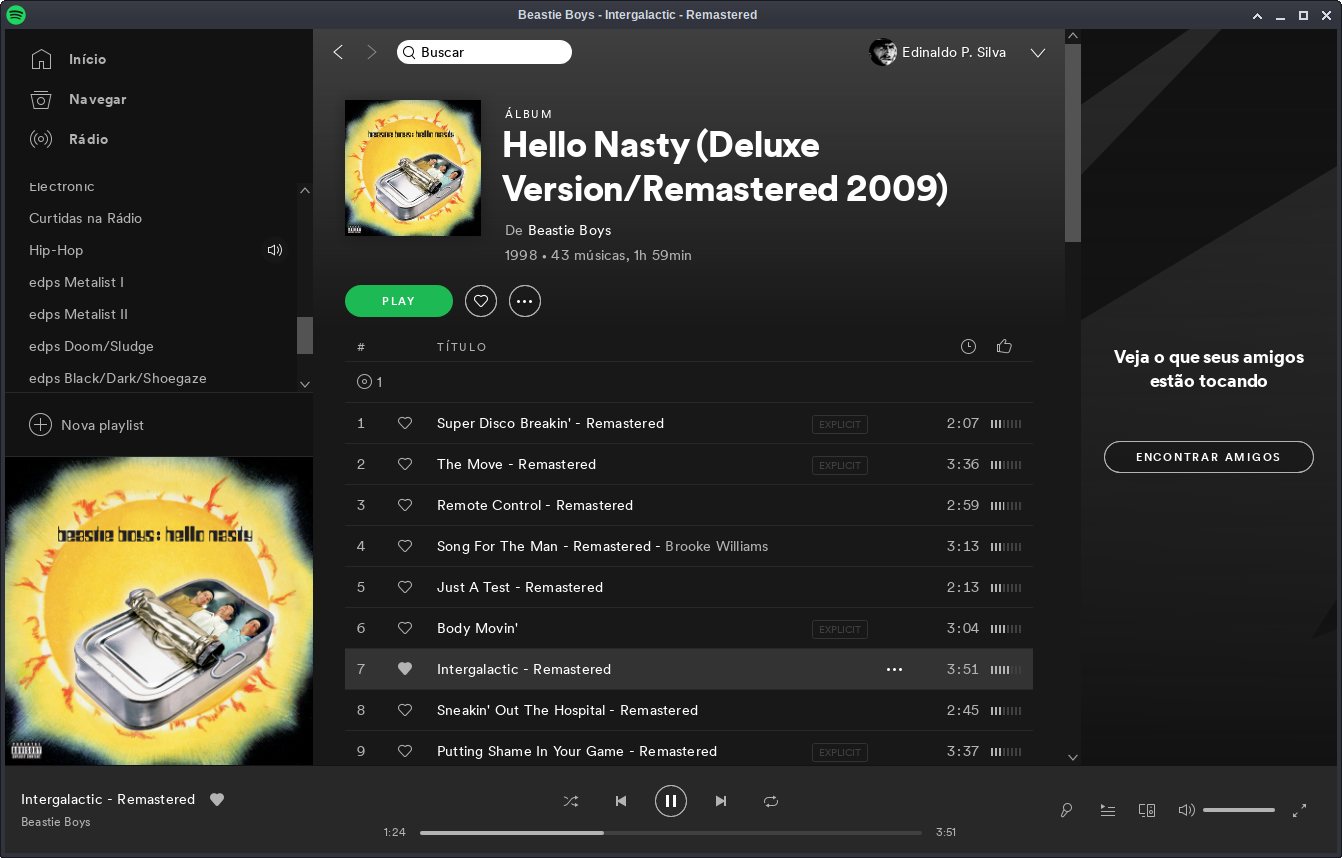
Task: Enter full screen mode icon
Action: 1300,810
